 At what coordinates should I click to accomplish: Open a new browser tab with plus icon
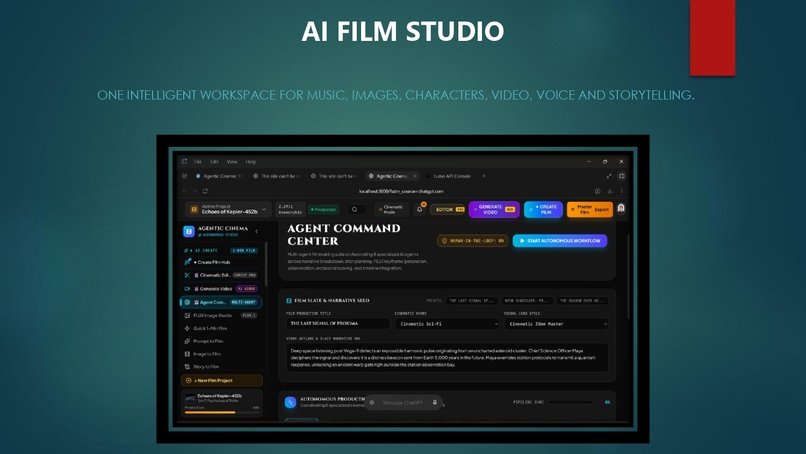pyautogui.click(x=484, y=176)
